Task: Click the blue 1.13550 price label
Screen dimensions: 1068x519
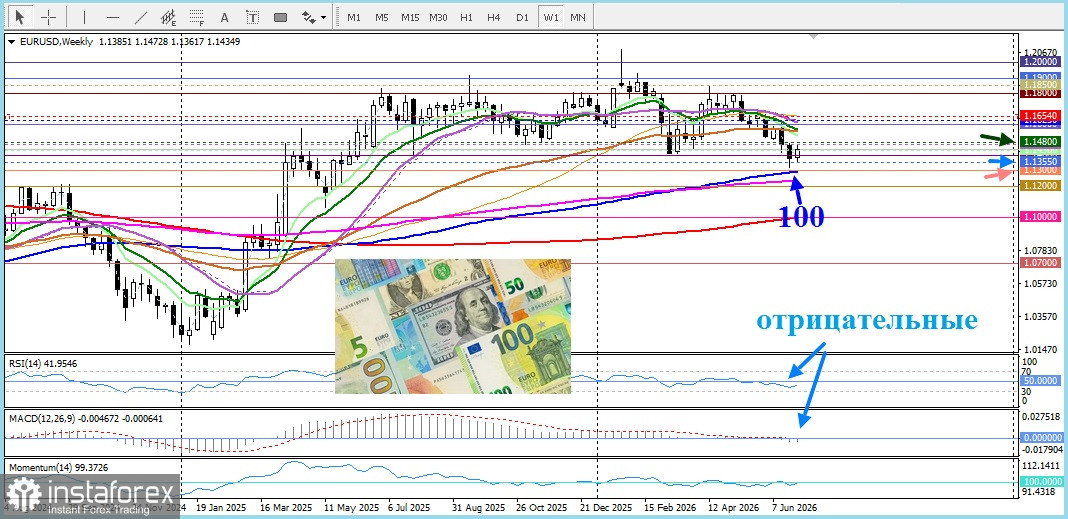Action: [x=1039, y=161]
